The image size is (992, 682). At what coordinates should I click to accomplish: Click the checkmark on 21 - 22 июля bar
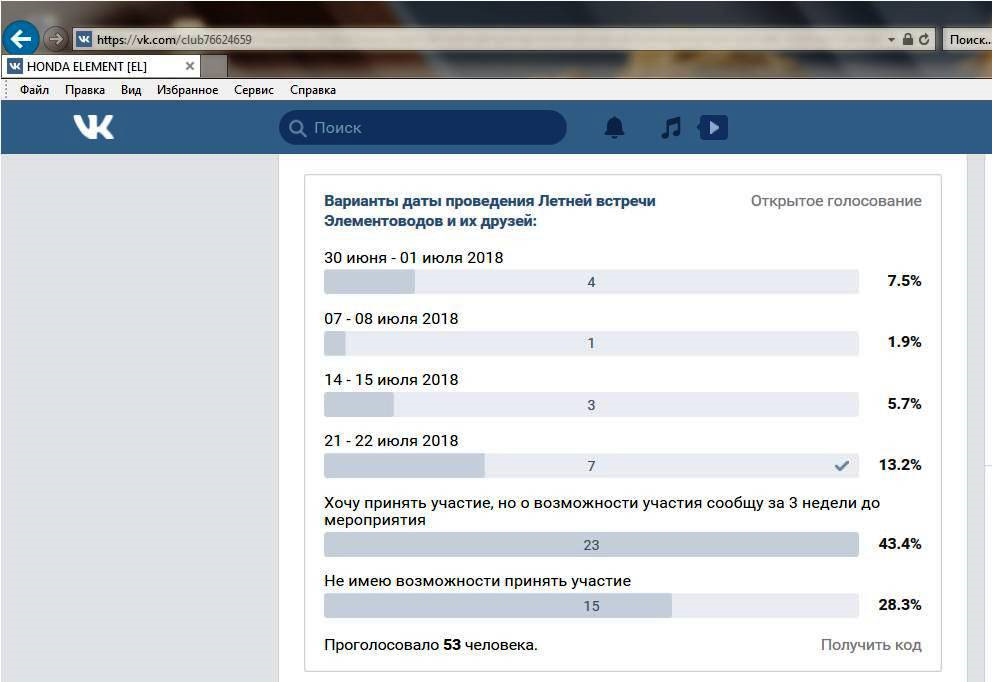pyautogui.click(x=841, y=466)
